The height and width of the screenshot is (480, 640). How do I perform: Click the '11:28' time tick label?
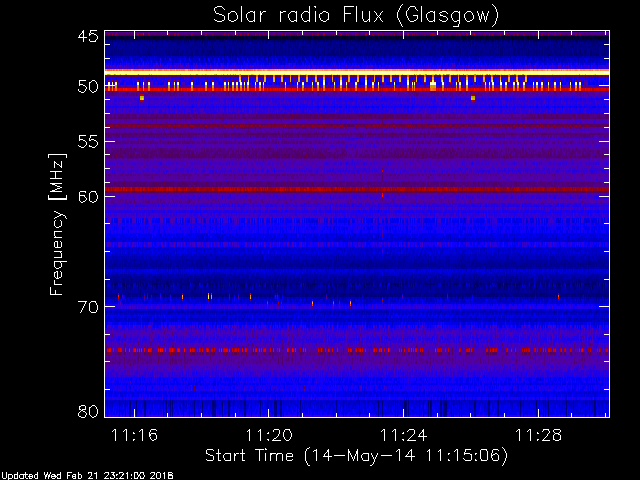coord(538,435)
